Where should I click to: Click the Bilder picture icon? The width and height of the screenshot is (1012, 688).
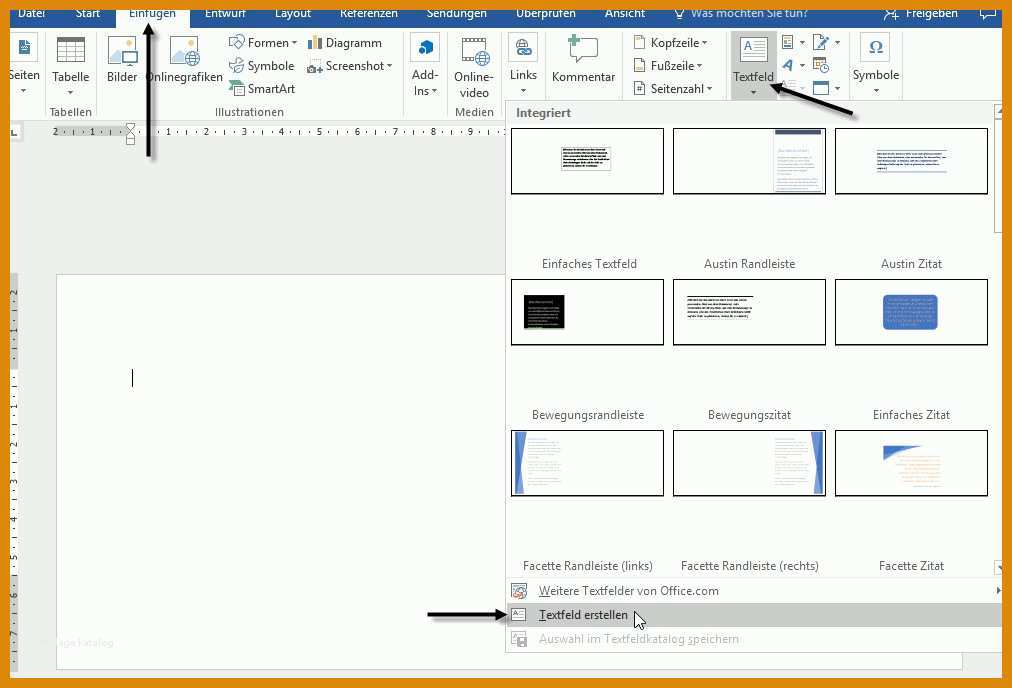122,51
